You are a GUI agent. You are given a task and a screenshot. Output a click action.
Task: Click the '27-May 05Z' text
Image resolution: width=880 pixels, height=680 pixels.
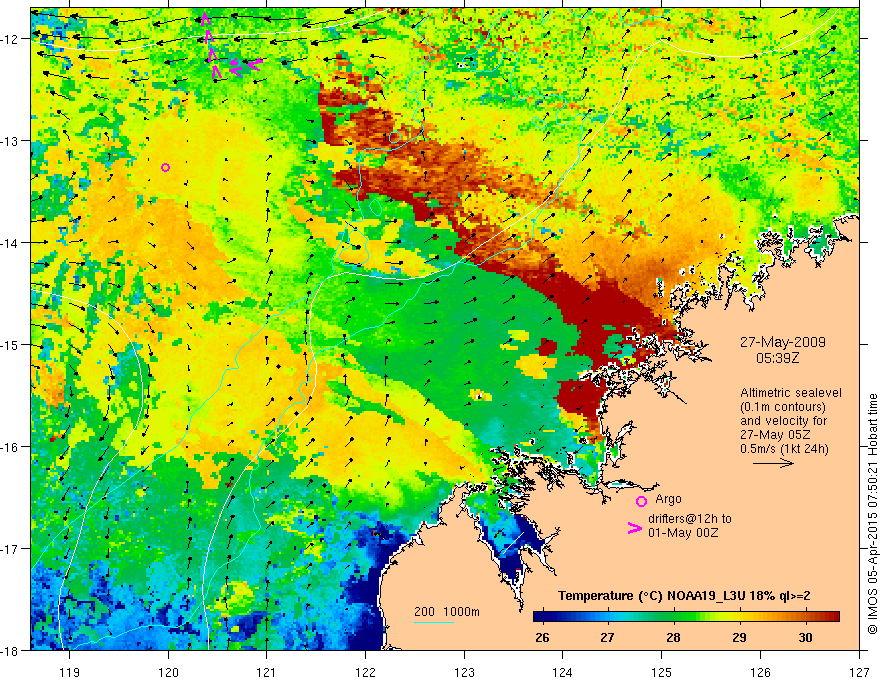775,435
